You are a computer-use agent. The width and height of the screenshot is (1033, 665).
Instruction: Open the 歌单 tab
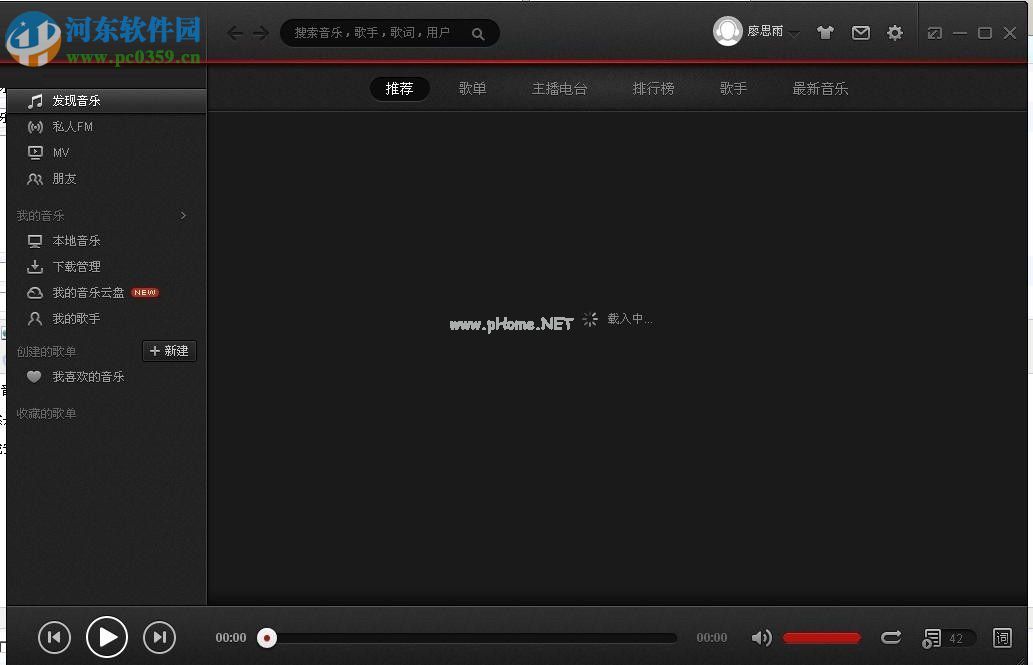point(472,89)
